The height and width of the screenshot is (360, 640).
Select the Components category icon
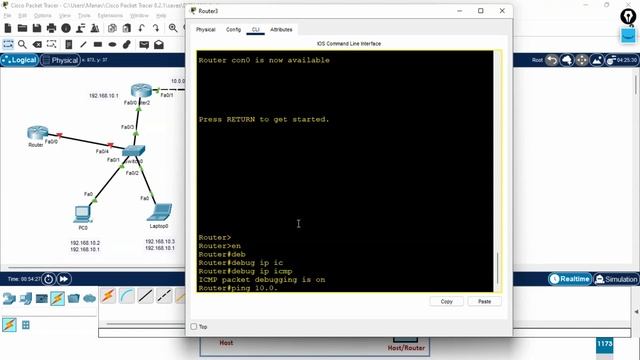(x=42, y=299)
